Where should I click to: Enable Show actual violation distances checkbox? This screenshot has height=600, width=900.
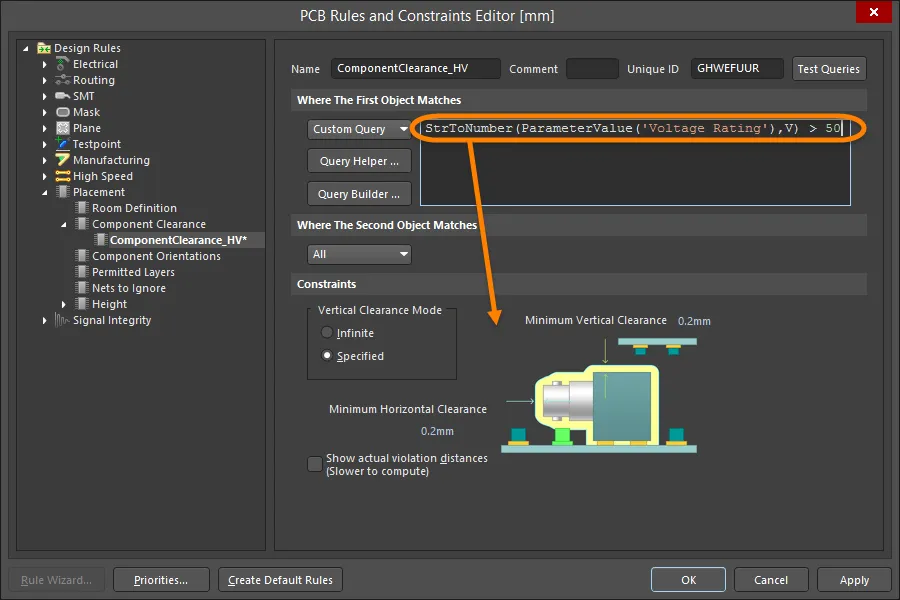point(316,463)
